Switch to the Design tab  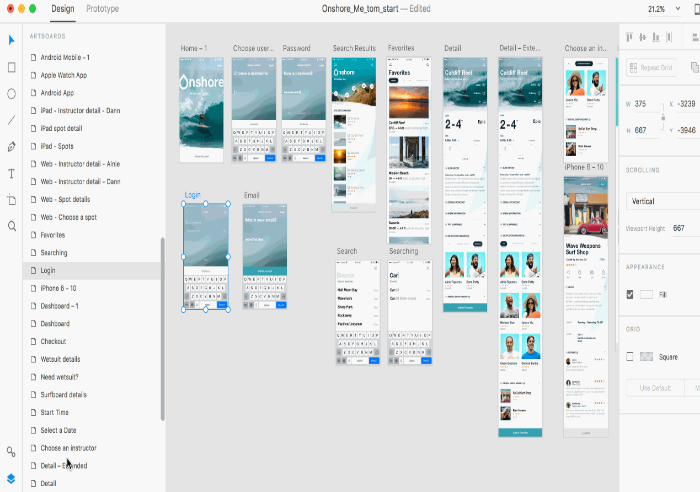coord(63,8)
